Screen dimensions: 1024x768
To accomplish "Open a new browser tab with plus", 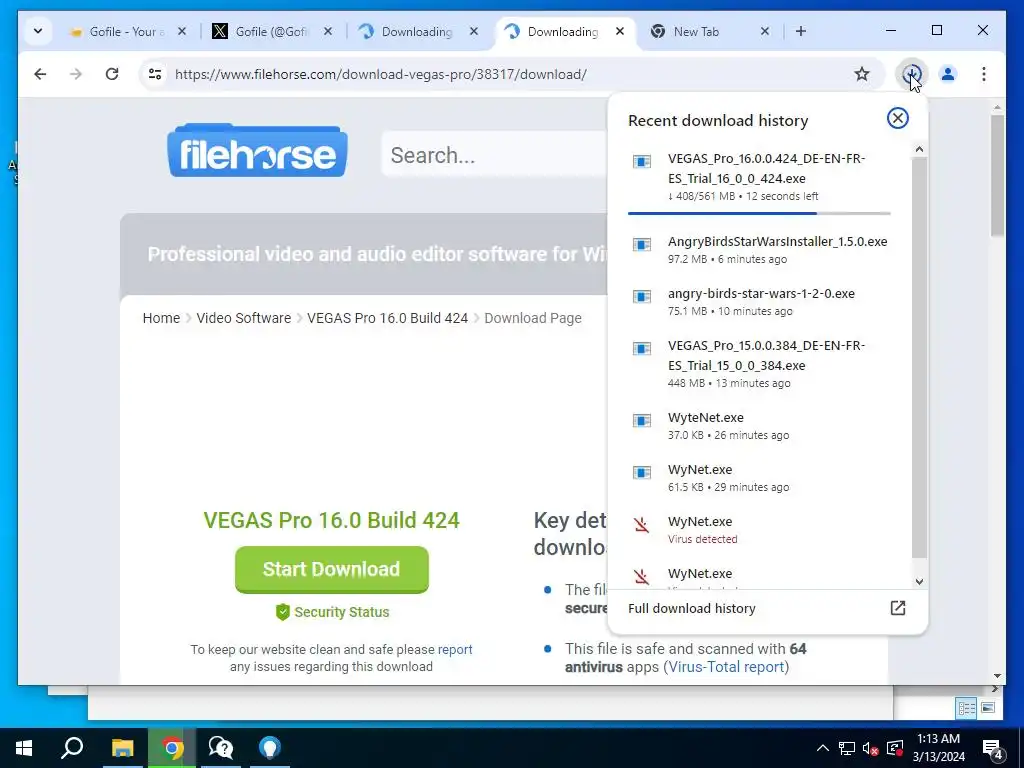I will (x=801, y=31).
